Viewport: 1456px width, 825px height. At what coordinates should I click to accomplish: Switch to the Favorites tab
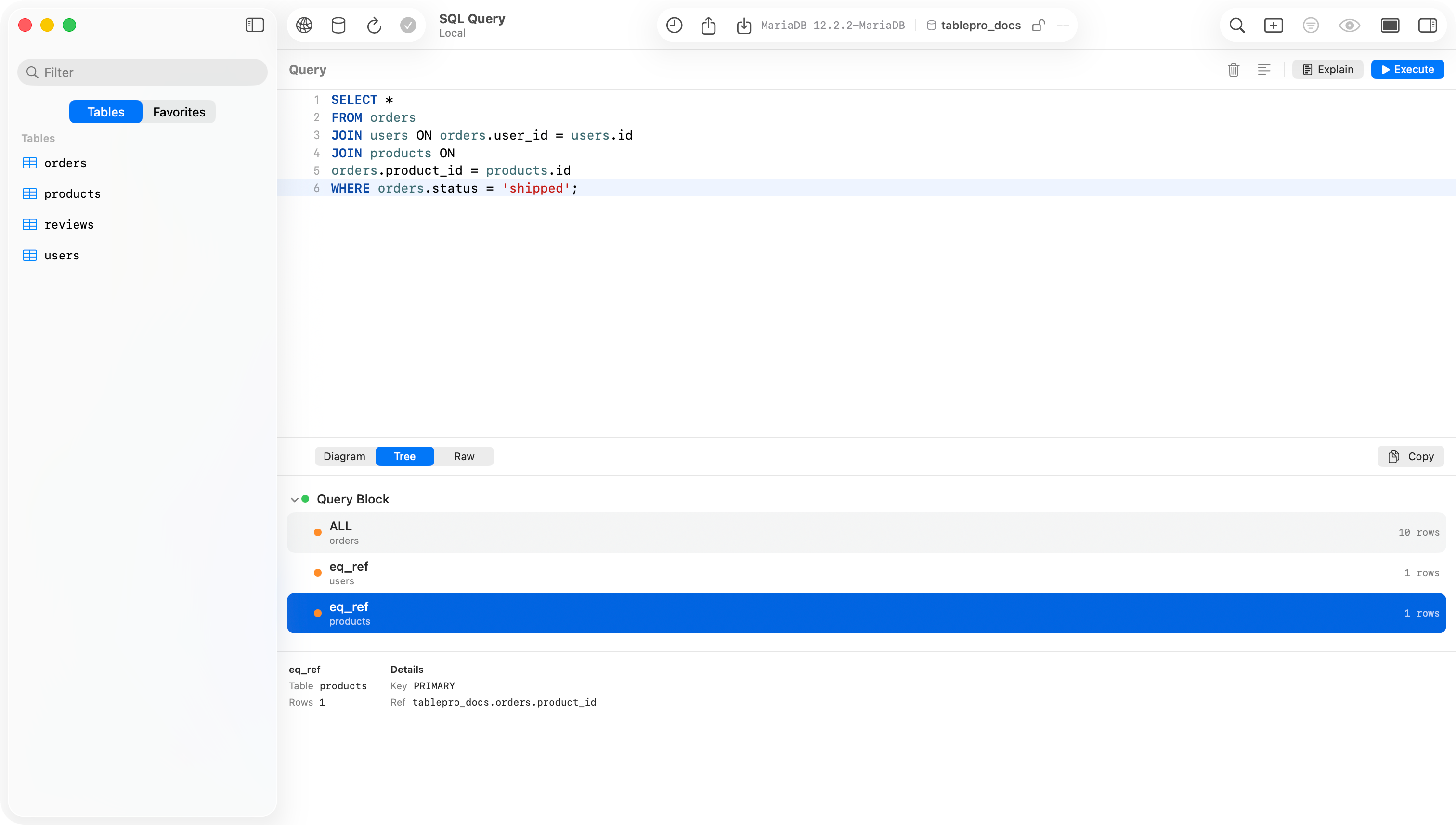pos(179,112)
